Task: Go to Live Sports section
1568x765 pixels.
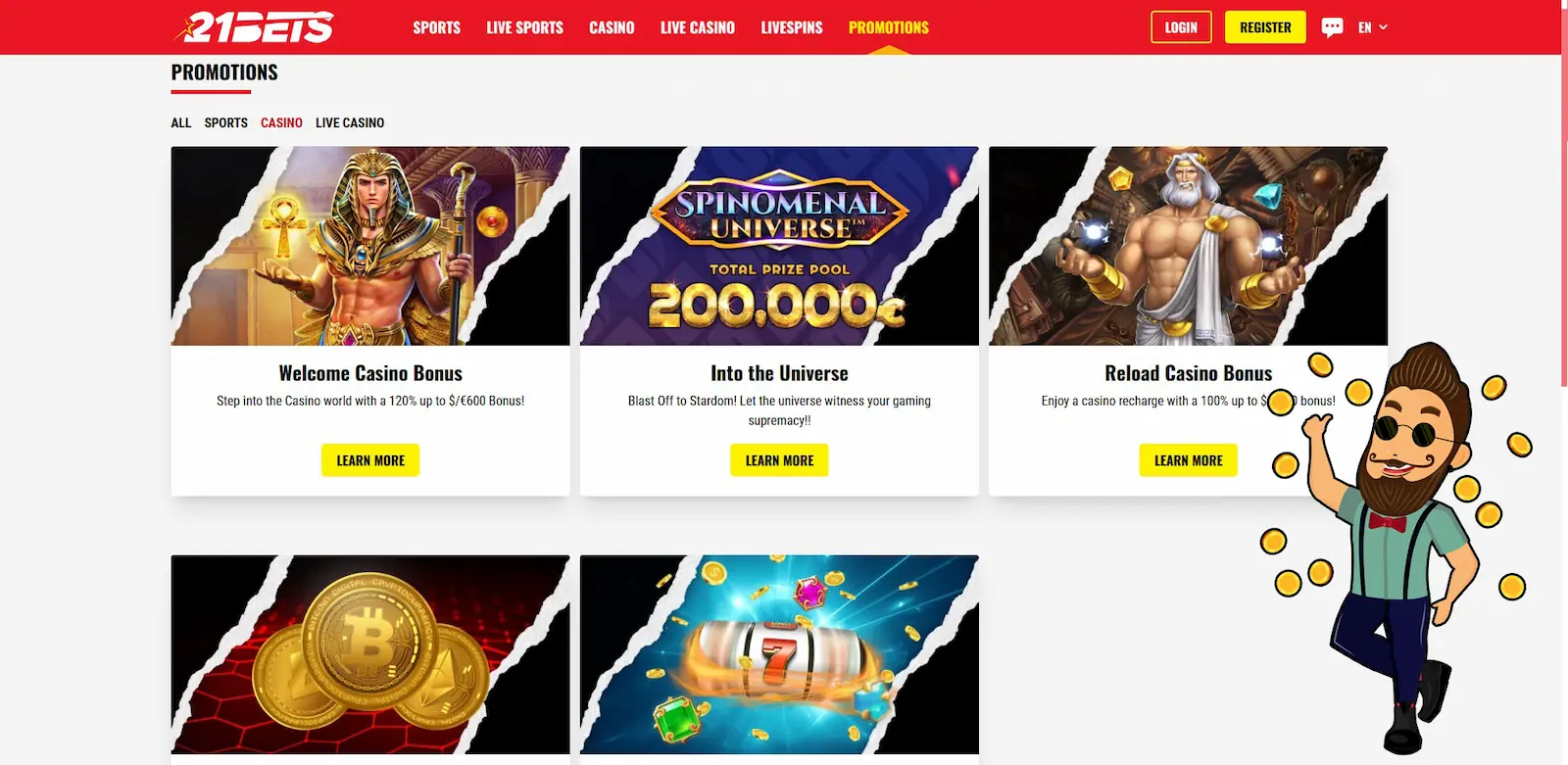Action: (x=524, y=27)
